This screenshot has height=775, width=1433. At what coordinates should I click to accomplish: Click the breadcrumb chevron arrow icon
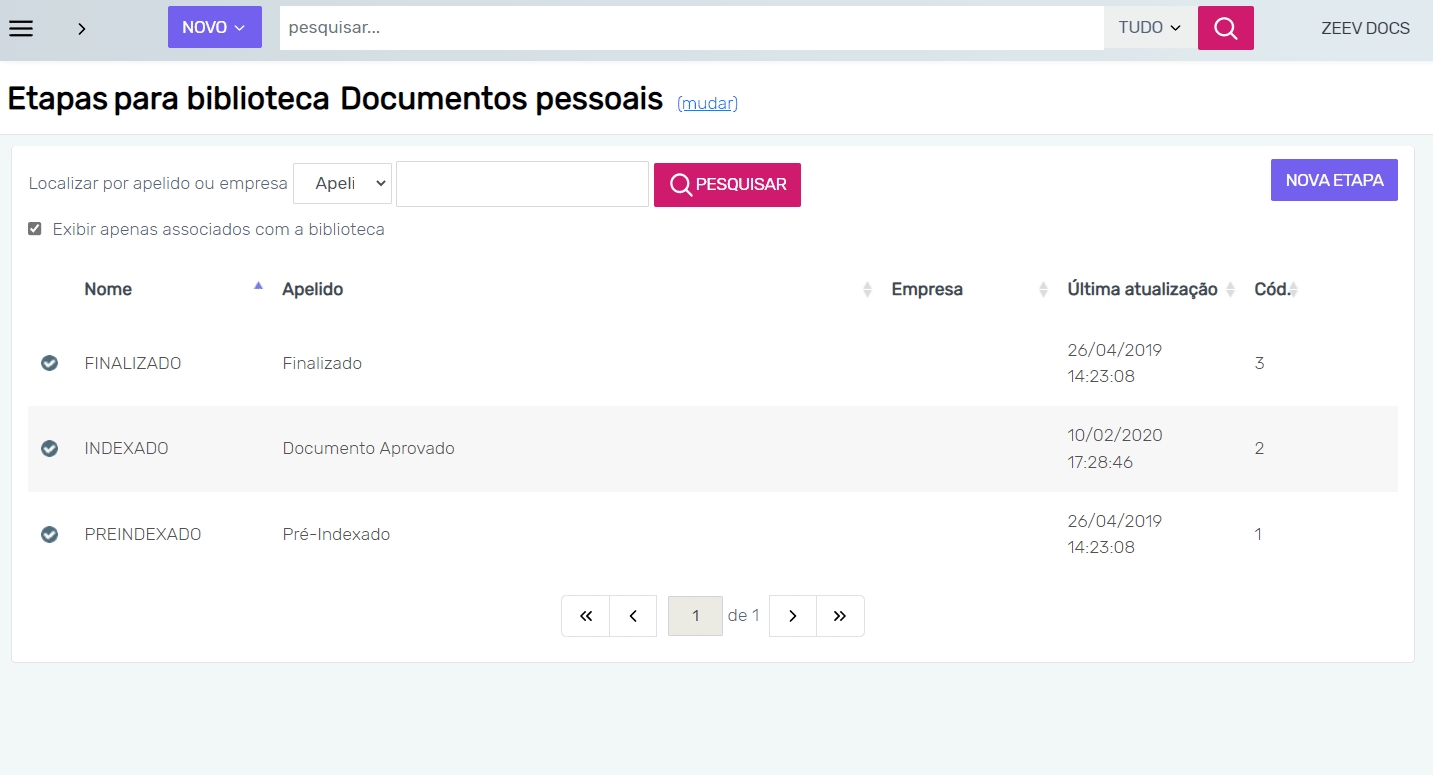(x=82, y=29)
